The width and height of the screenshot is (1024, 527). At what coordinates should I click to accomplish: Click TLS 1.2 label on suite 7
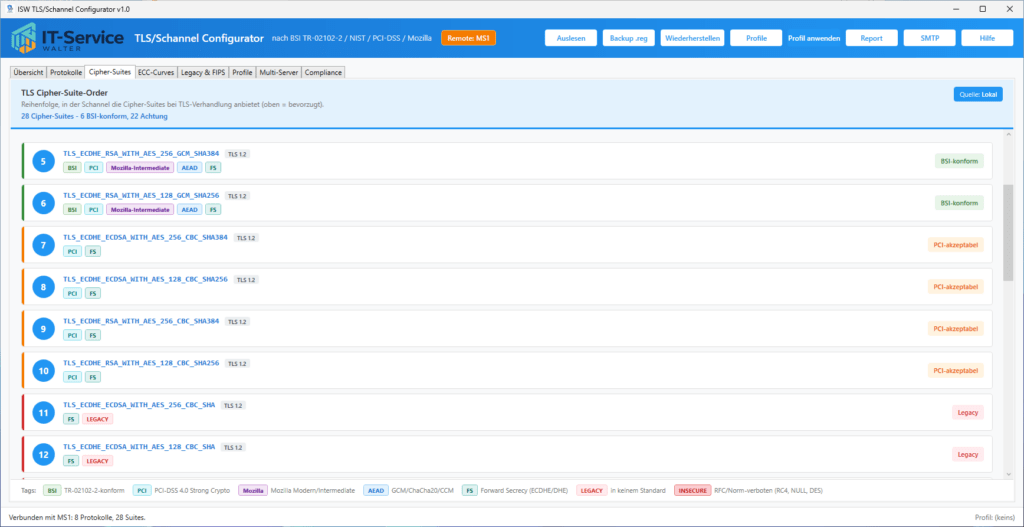pos(246,238)
